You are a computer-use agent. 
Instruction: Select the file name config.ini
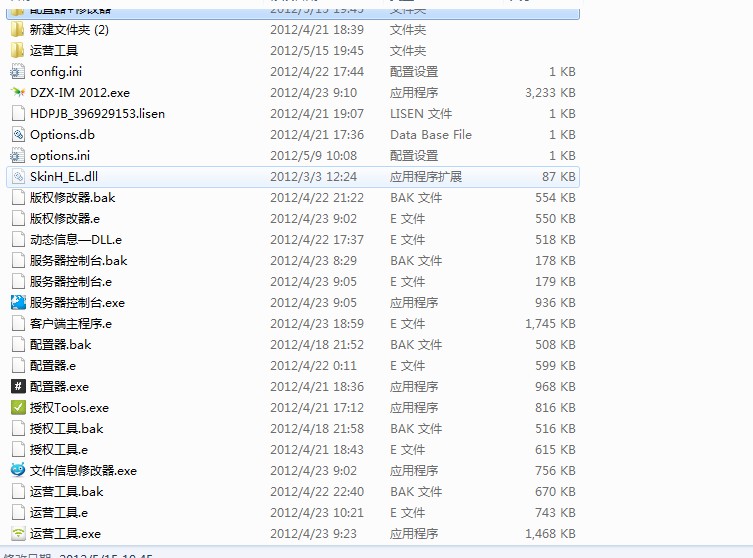pos(56,72)
